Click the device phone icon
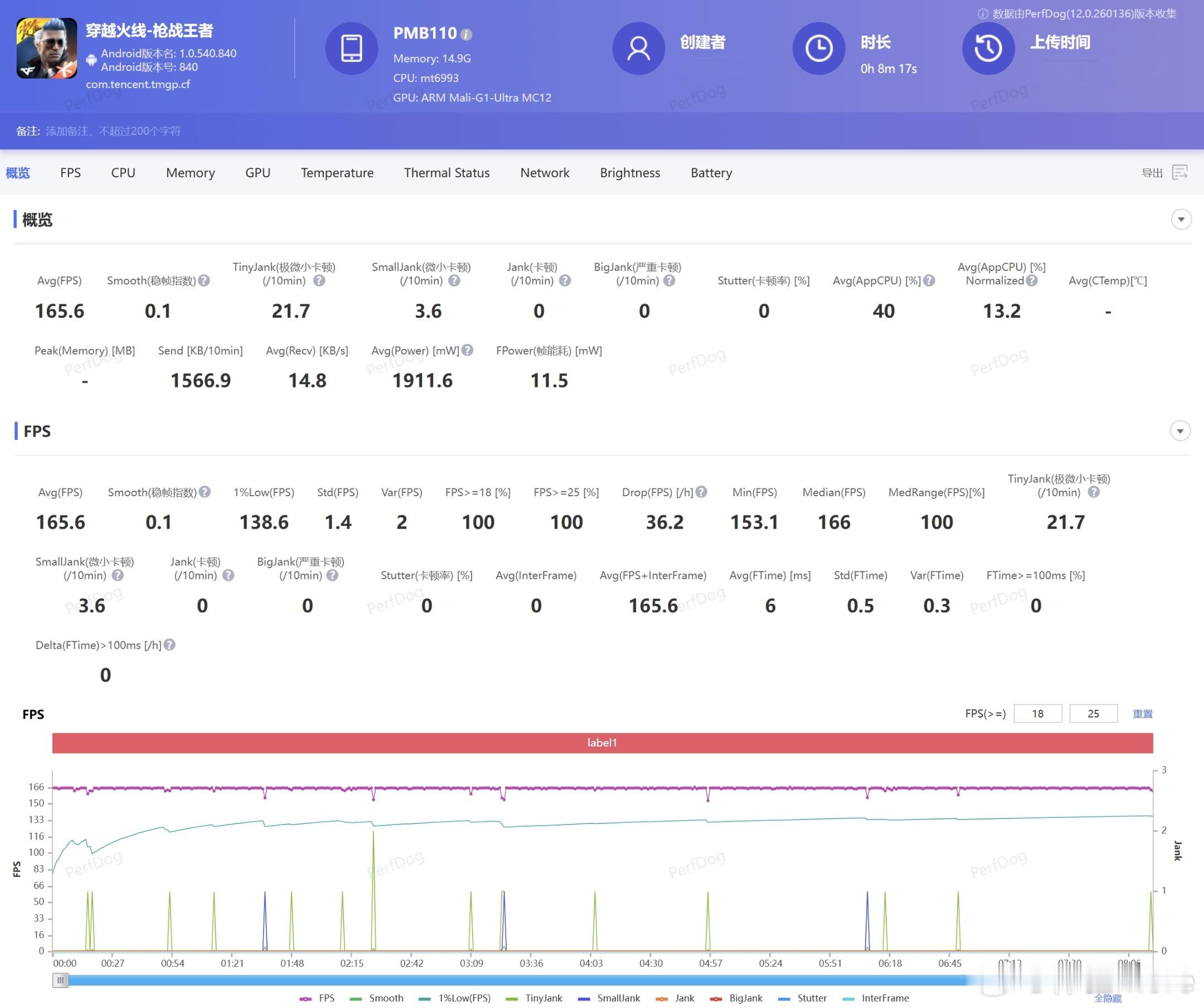This screenshot has height=1008, width=1204. (352, 48)
